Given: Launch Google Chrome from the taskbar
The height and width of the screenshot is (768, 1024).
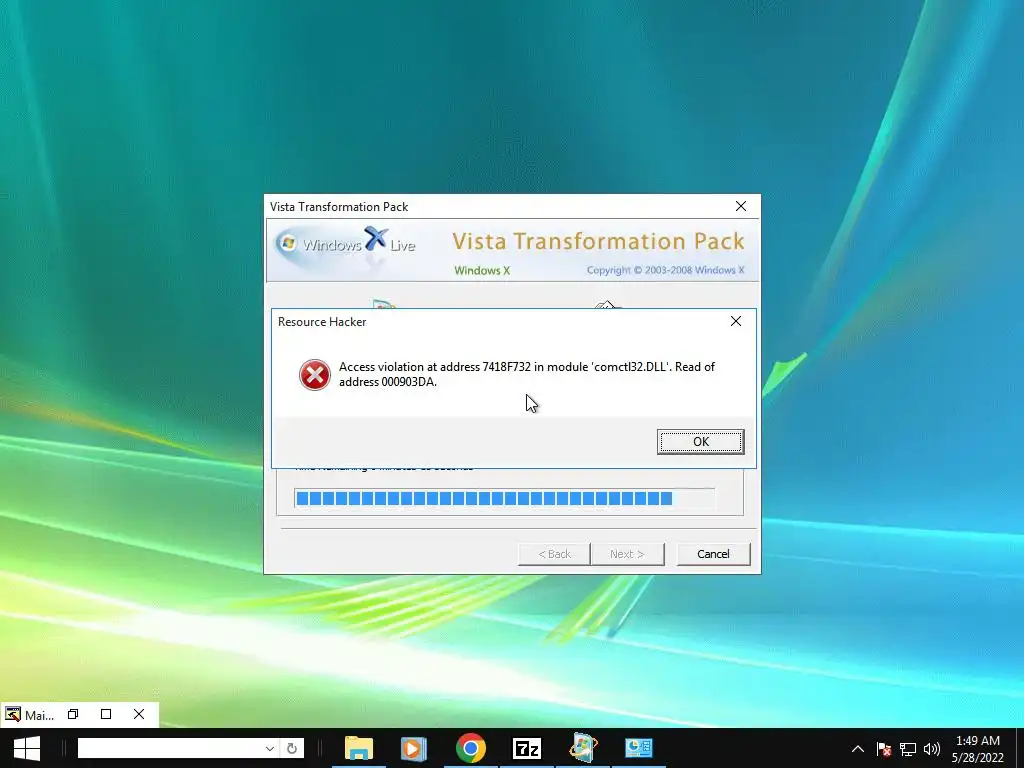Looking at the screenshot, I should [x=471, y=748].
